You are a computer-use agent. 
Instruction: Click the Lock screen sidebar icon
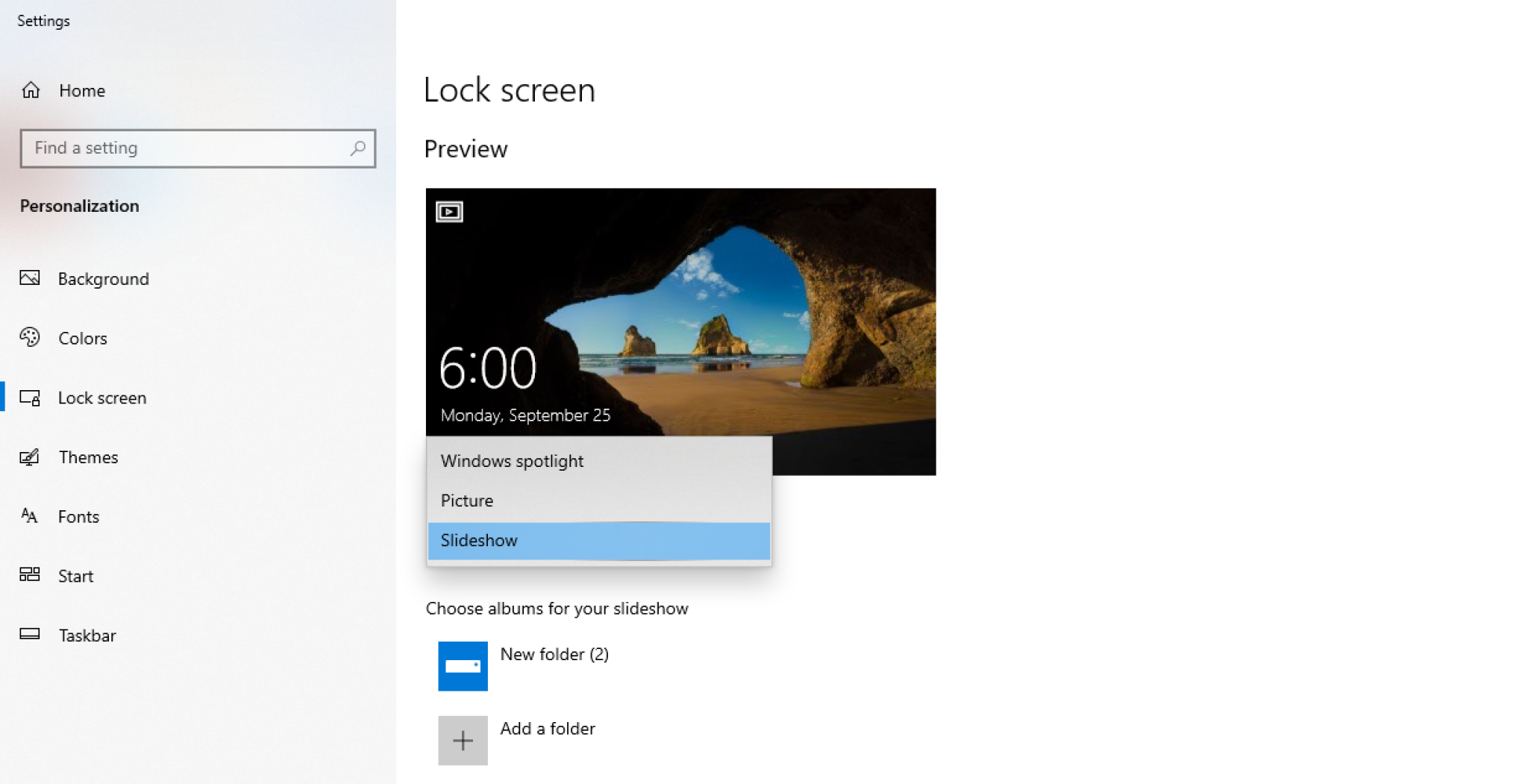coord(30,397)
